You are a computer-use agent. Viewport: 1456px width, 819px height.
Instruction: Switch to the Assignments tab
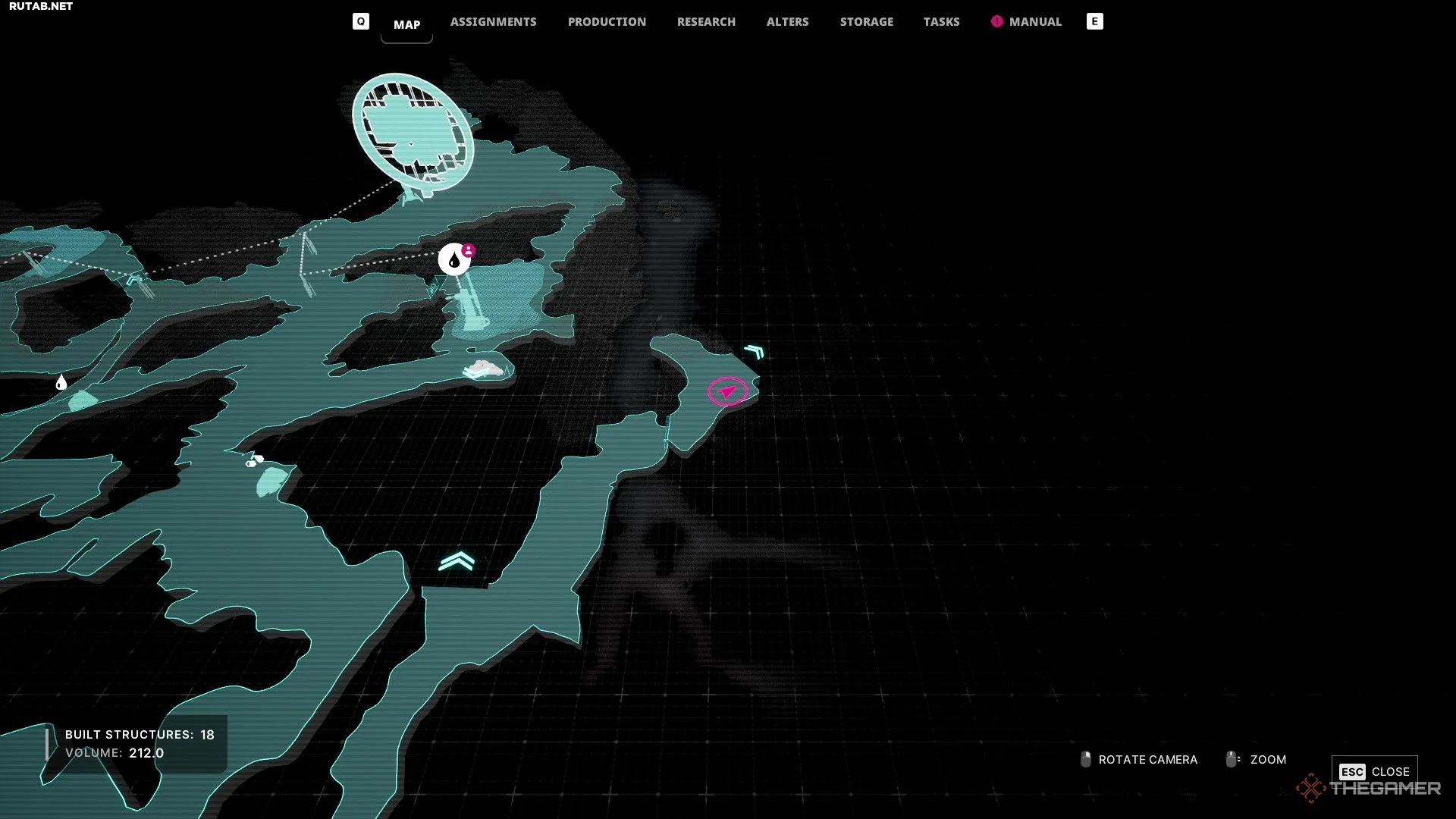493,21
